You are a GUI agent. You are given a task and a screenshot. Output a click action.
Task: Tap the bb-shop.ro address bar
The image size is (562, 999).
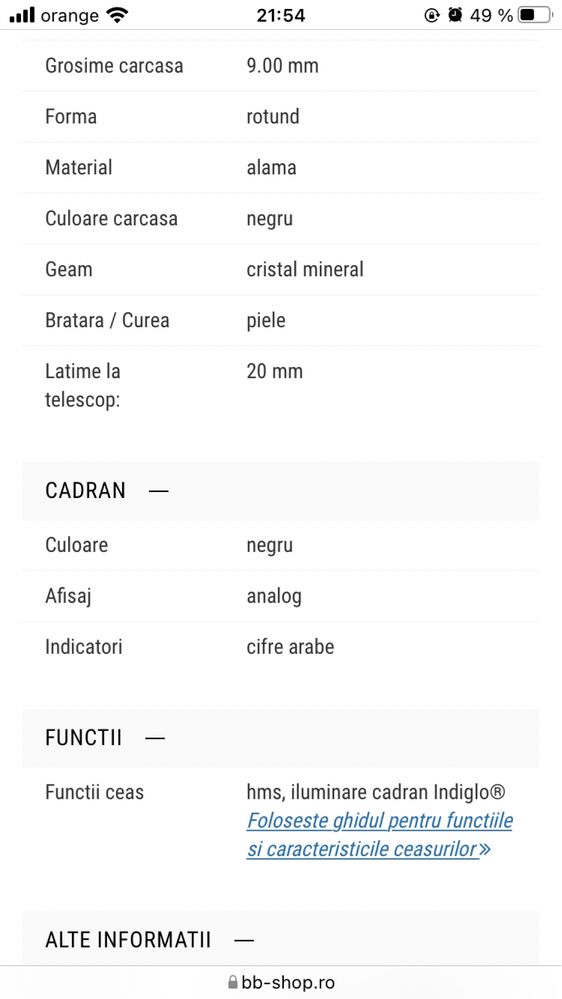point(281,982)
